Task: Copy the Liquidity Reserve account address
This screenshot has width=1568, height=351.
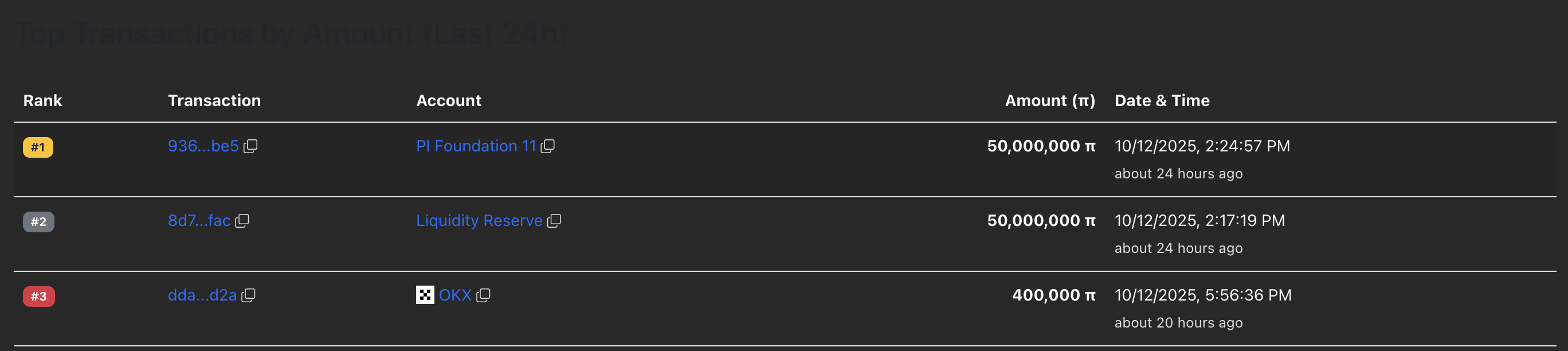Action: pos(553,221)
